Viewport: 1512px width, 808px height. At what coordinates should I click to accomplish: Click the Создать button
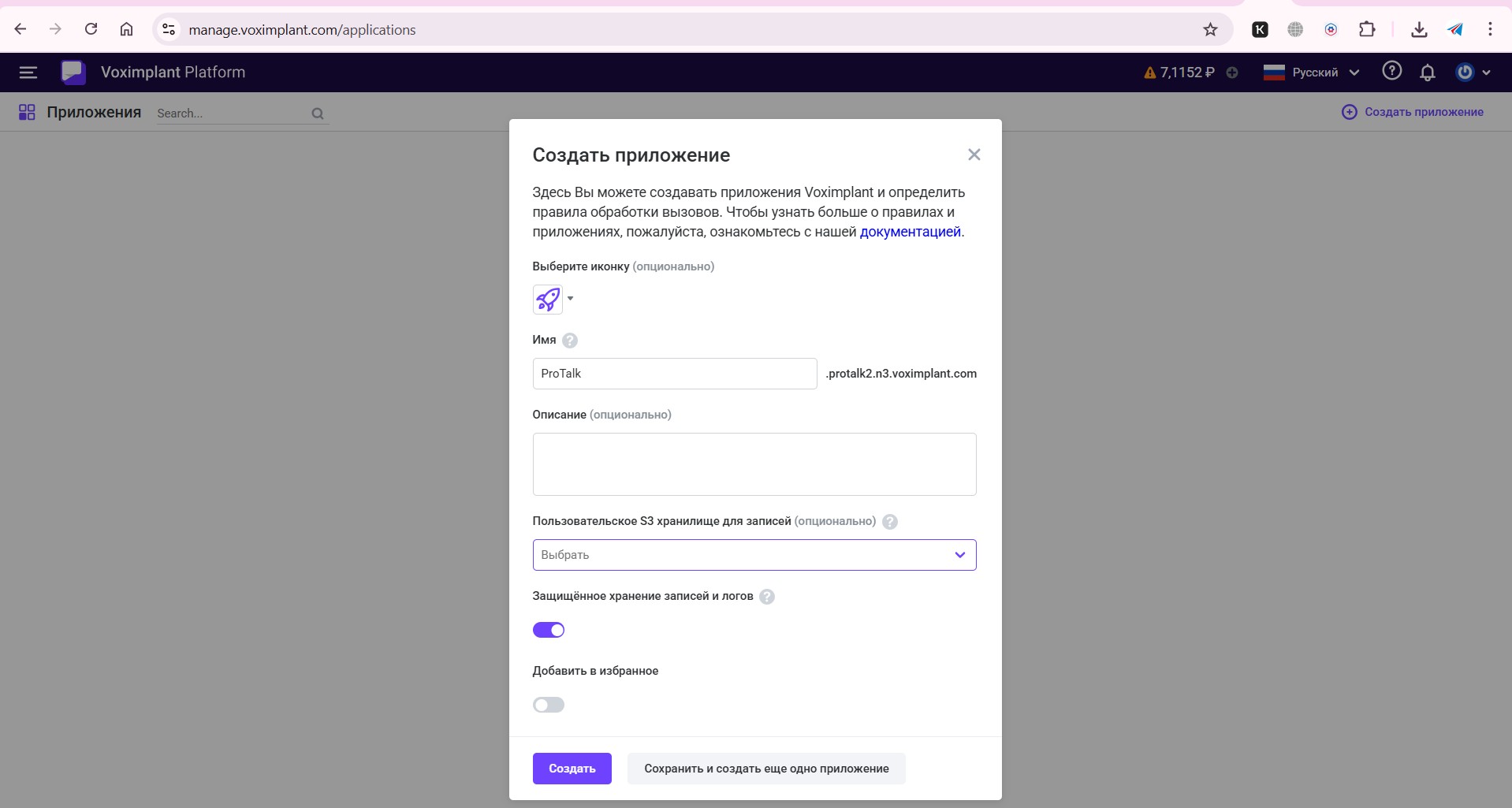click(x=572, y=769)
